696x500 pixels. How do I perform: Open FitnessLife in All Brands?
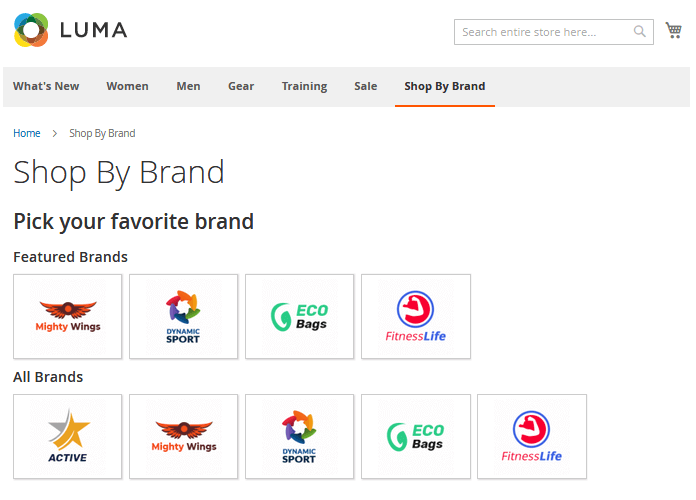[532, 437]
